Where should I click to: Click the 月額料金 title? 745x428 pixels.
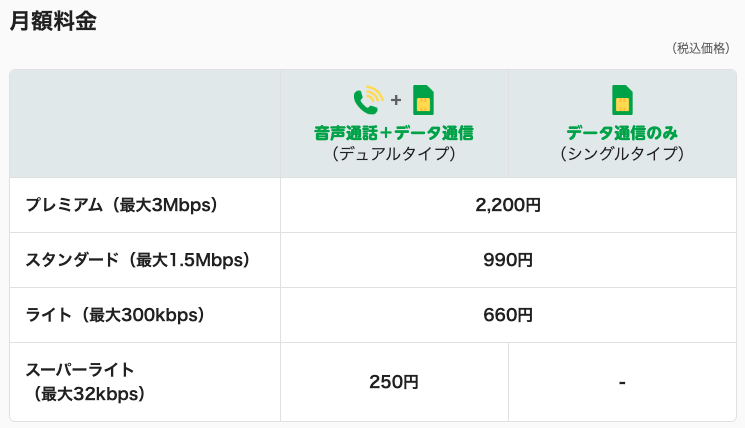click(53, 21)
